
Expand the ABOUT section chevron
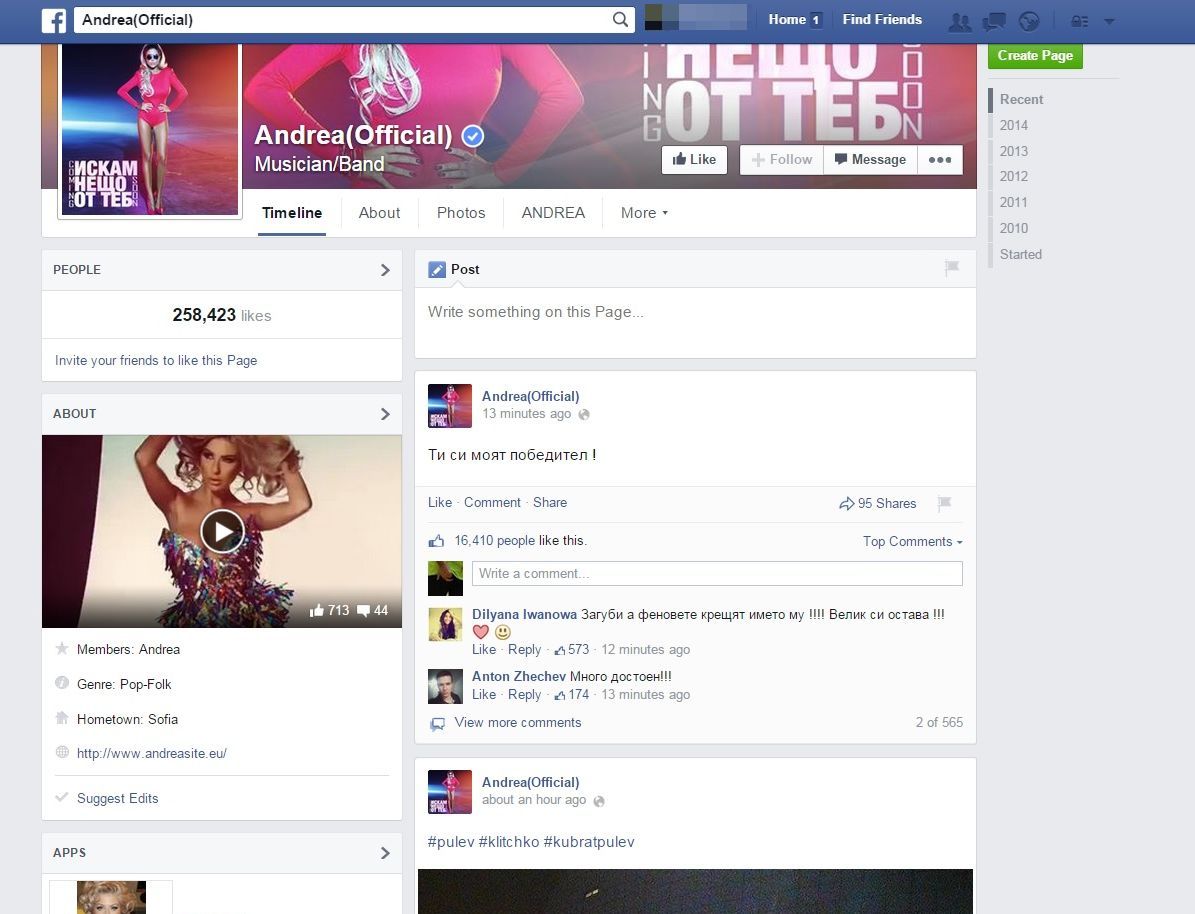[385, 414]
